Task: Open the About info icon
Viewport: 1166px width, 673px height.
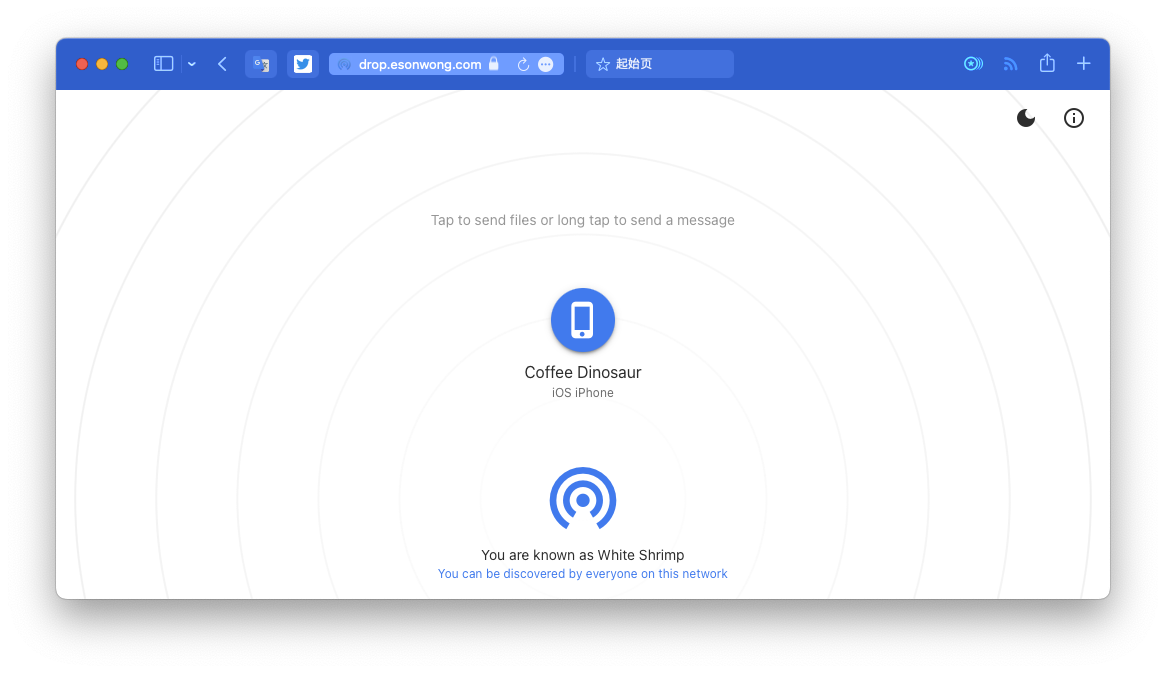Action: (x=1073, y=118)
